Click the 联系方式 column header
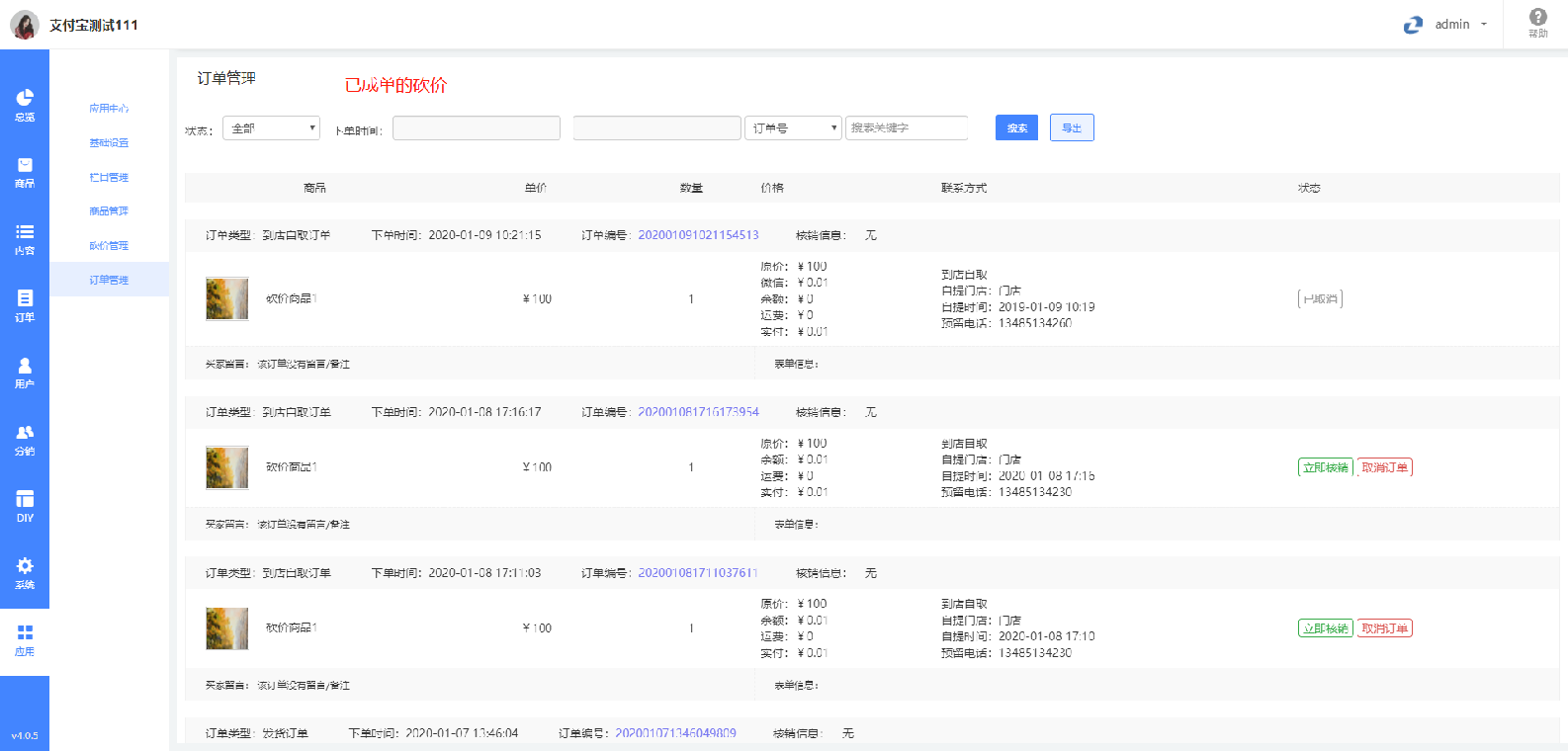 [964, 188]
